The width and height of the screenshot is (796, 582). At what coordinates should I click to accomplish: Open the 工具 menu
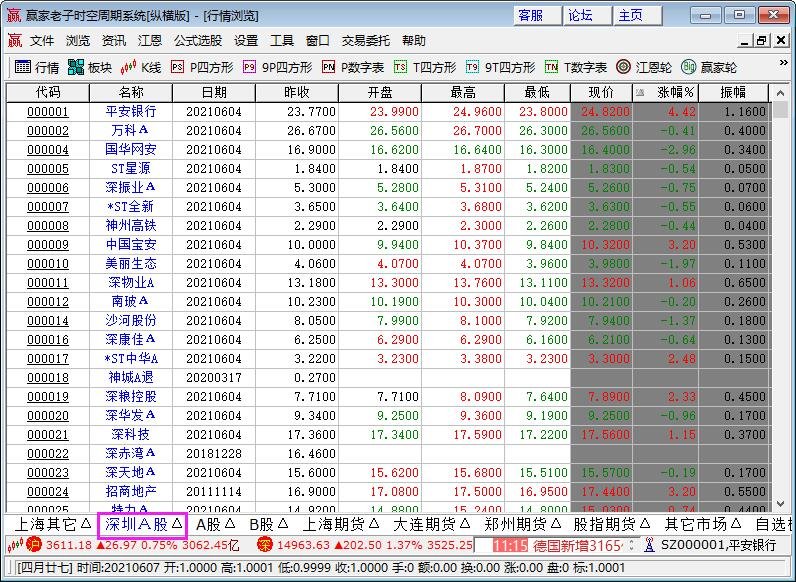(282, 41)
